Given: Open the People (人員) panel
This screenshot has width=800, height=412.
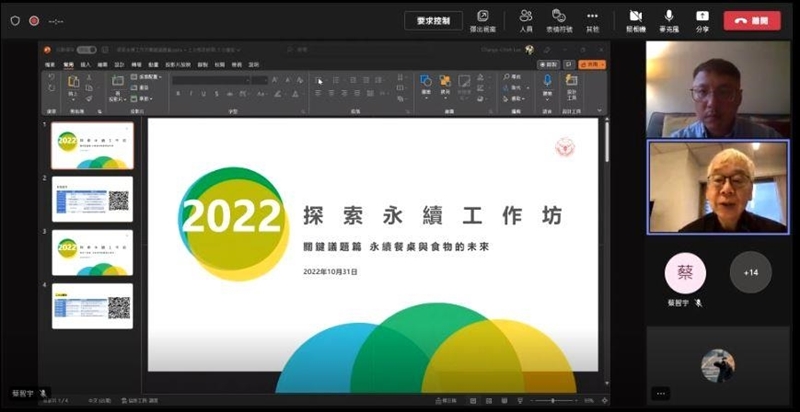Looking at the screenshot, I should (525, 19).
